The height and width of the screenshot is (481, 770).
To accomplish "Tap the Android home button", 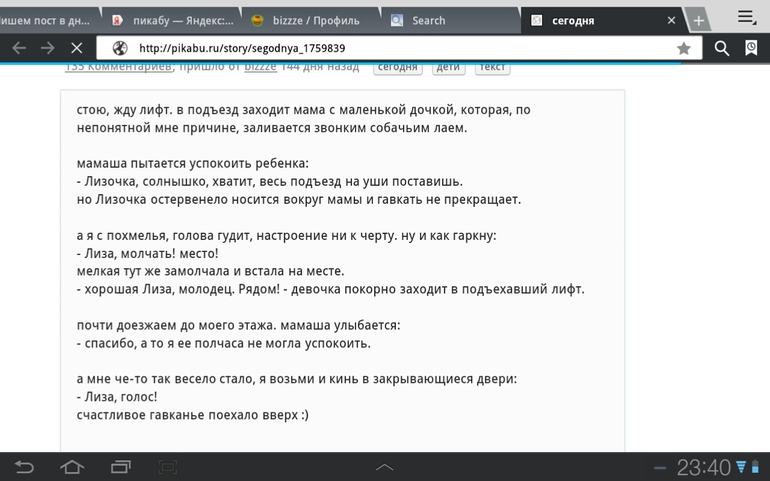I will coord(72,466).
